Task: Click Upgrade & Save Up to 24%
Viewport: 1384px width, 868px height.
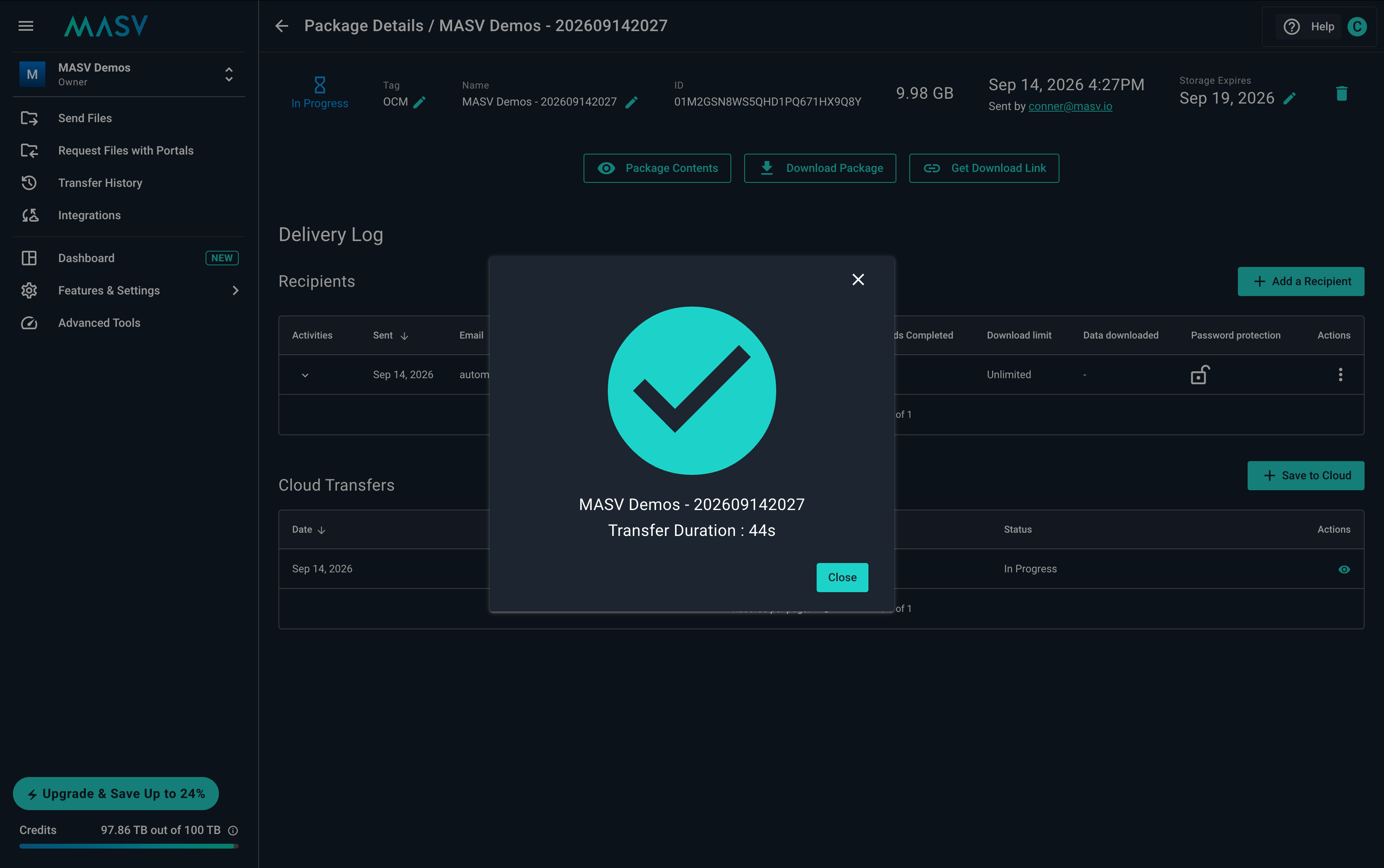Action: 116,793
